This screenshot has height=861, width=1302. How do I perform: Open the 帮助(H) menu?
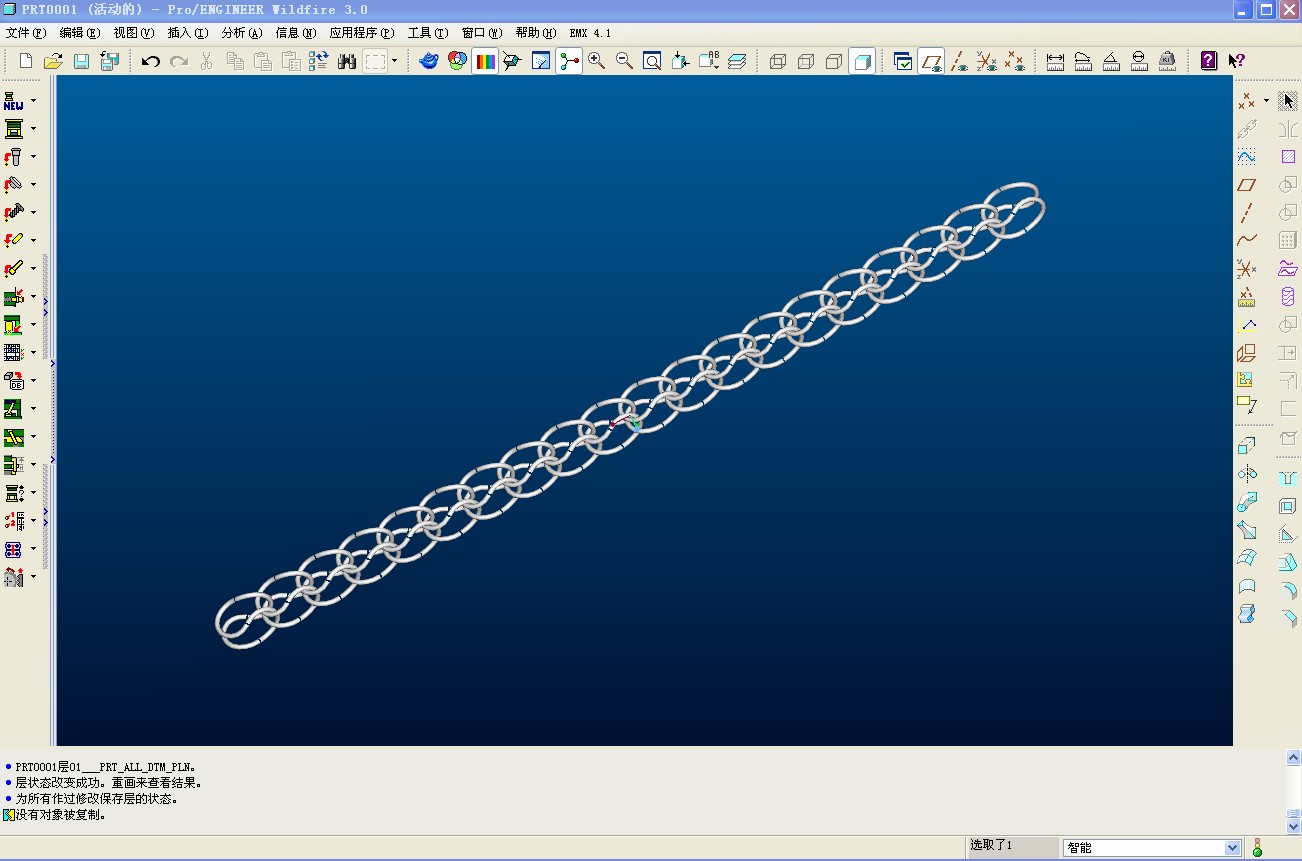click(x=536, y=33)
